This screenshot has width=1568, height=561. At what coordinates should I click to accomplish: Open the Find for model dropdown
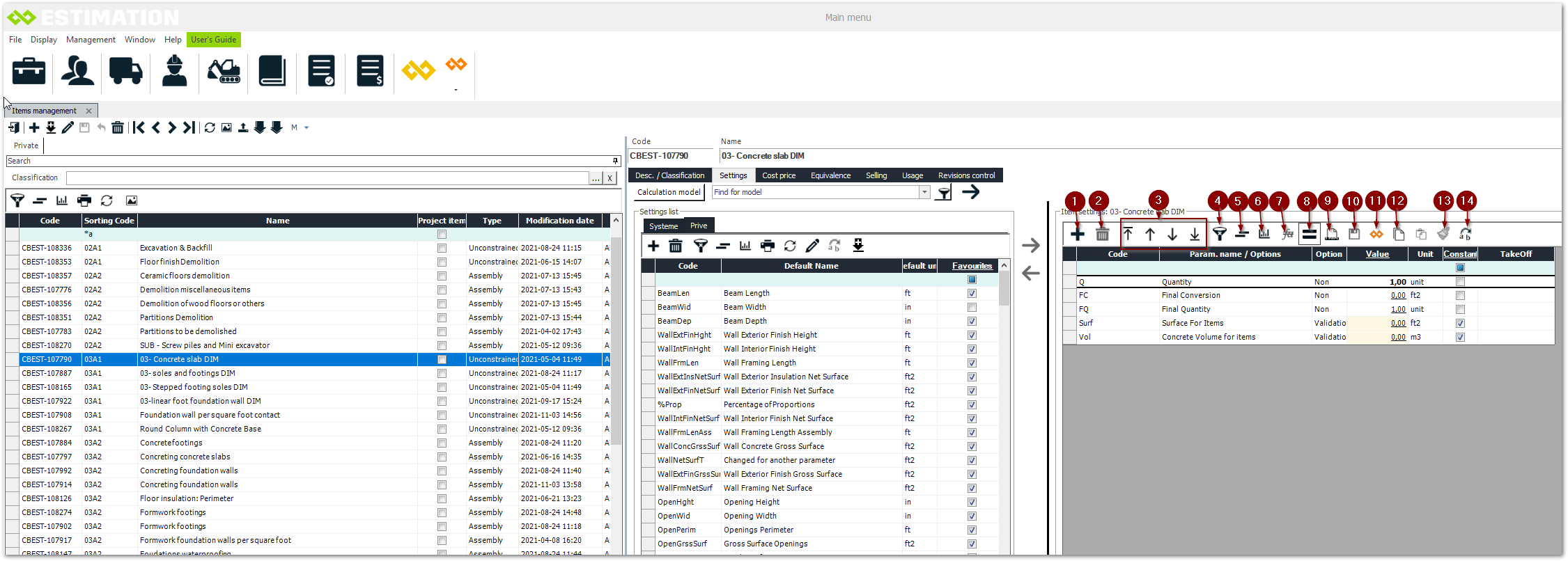point(924,192)
